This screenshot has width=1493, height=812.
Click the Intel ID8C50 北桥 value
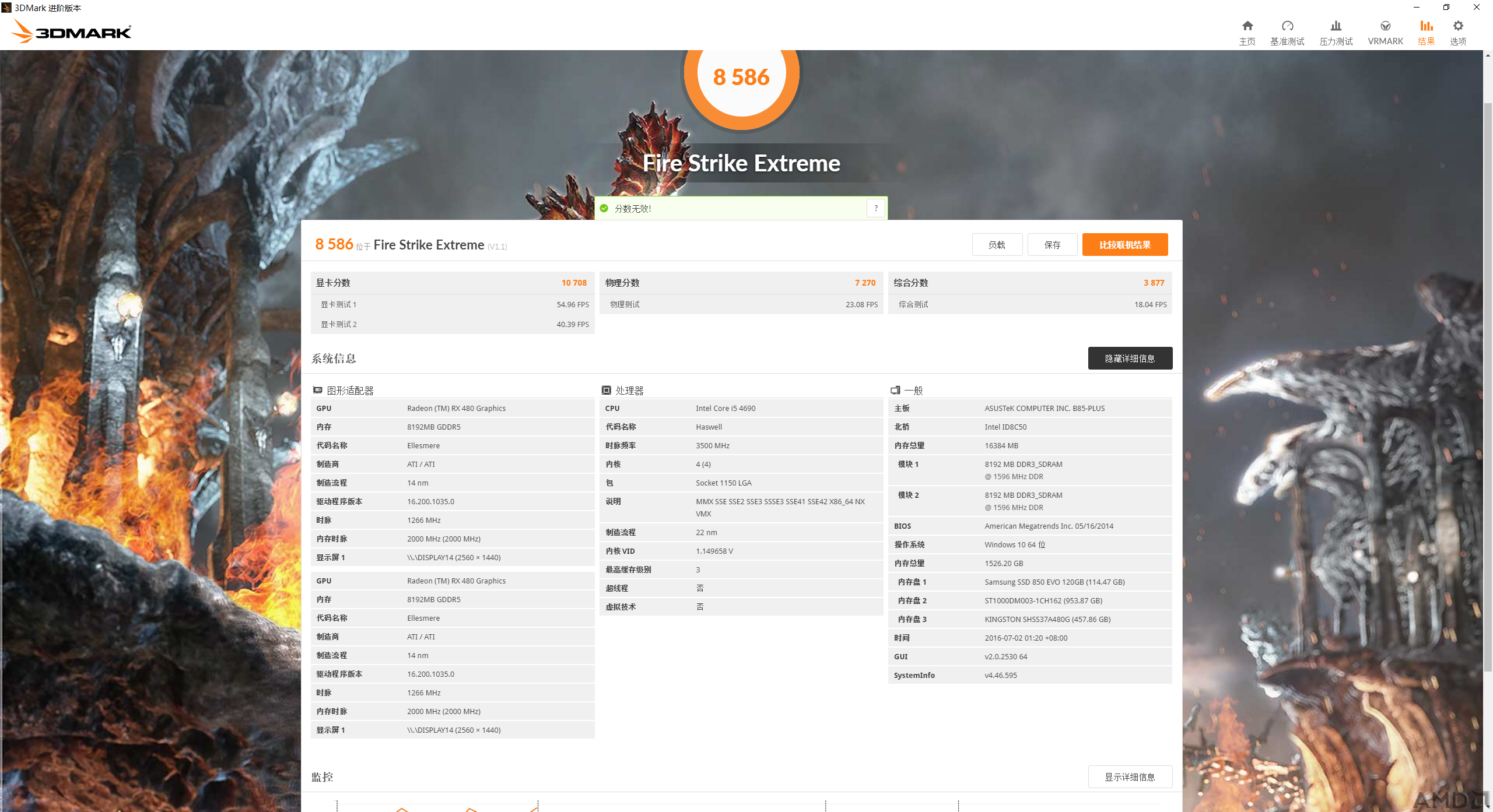(1005, 427)
